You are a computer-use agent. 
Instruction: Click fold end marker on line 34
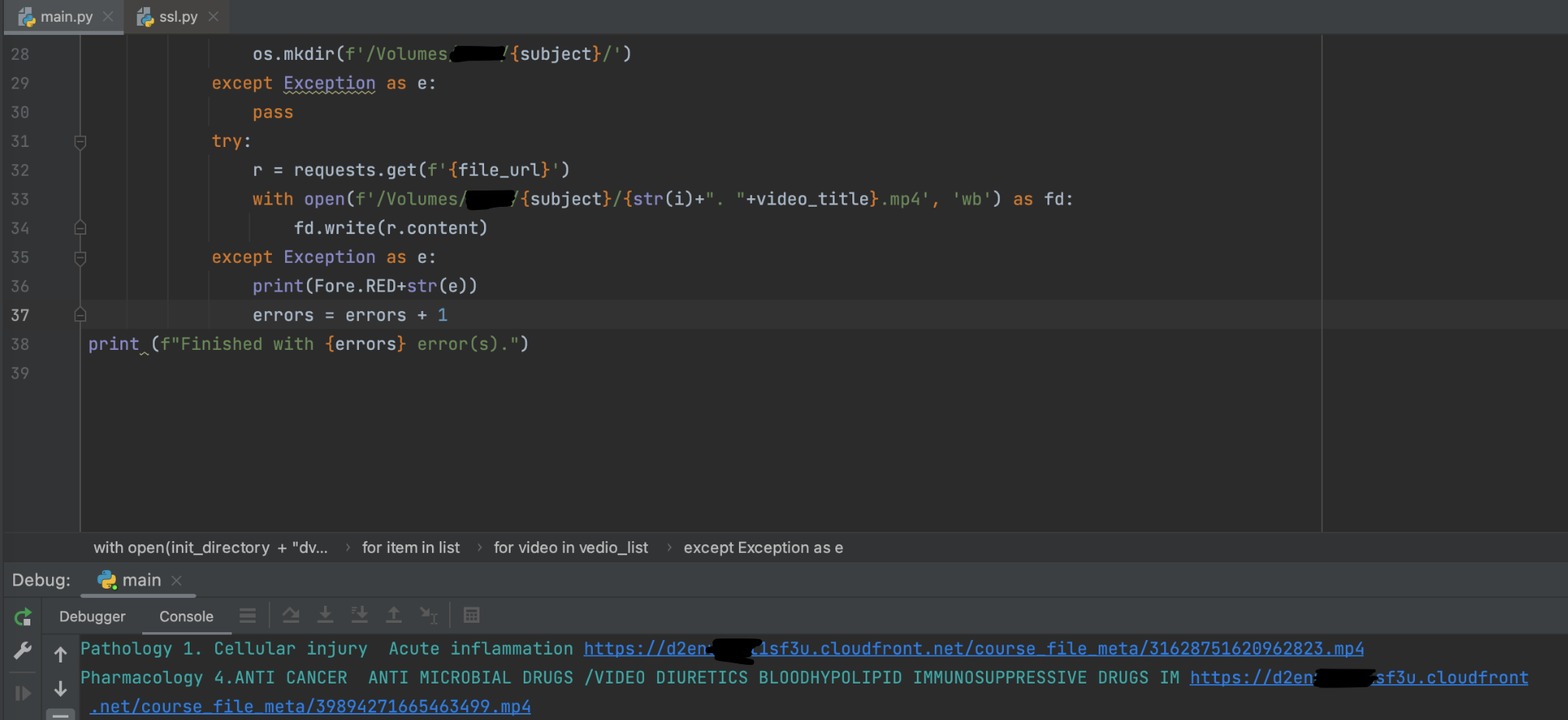(80, 228)
